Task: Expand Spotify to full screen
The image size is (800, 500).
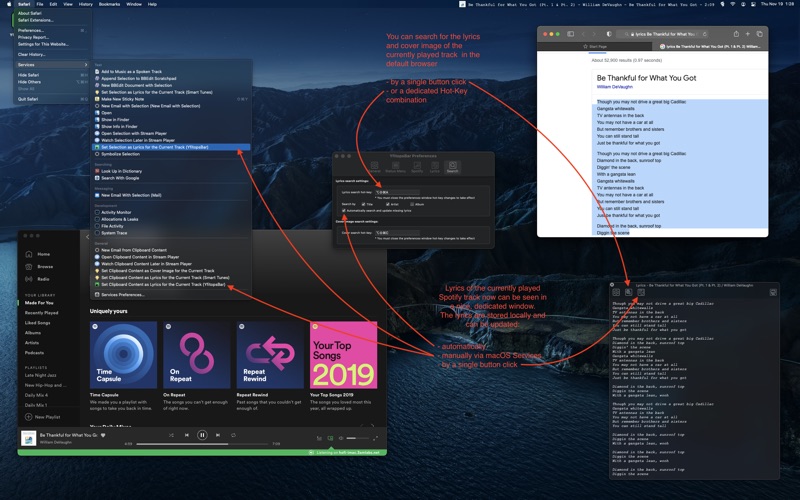Action: coord(376,438)
